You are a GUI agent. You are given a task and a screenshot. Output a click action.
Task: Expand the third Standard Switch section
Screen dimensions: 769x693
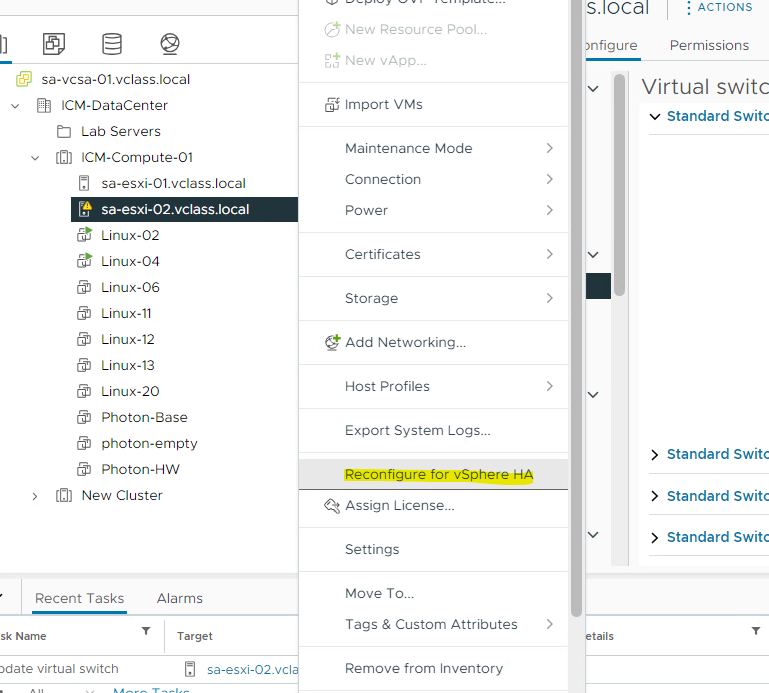[x=654, y=496]
